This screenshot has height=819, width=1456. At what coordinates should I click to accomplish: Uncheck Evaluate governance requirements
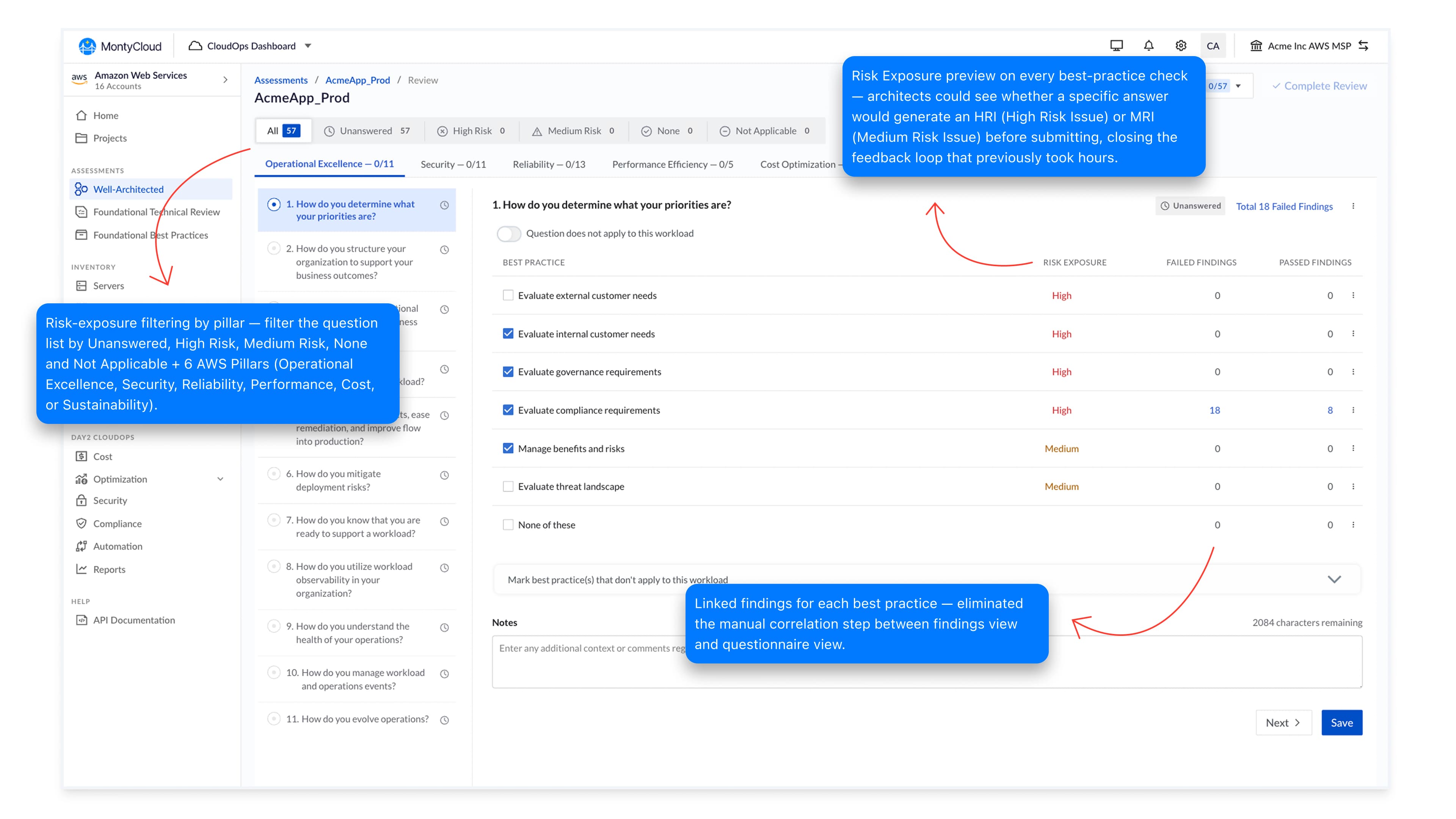point(508,371)
